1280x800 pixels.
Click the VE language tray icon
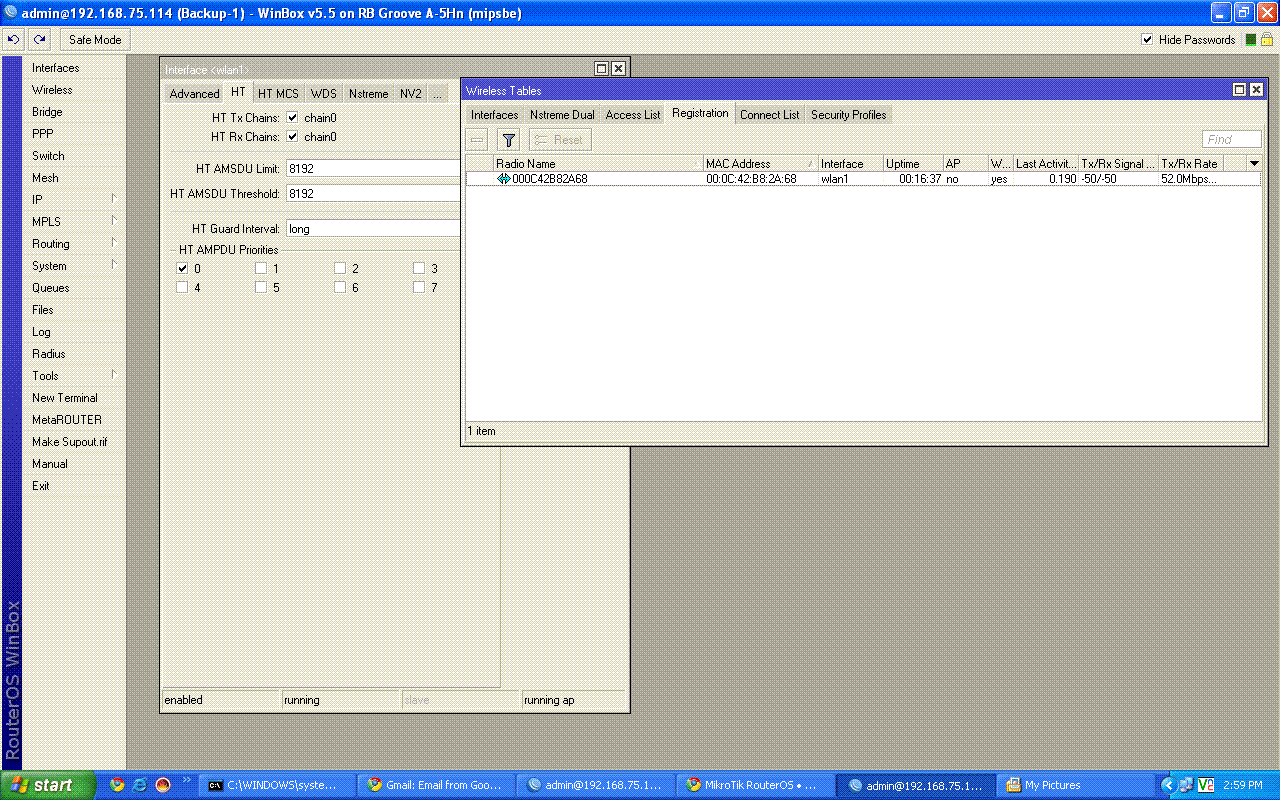pyautogui.click(x=1205, y=785)
